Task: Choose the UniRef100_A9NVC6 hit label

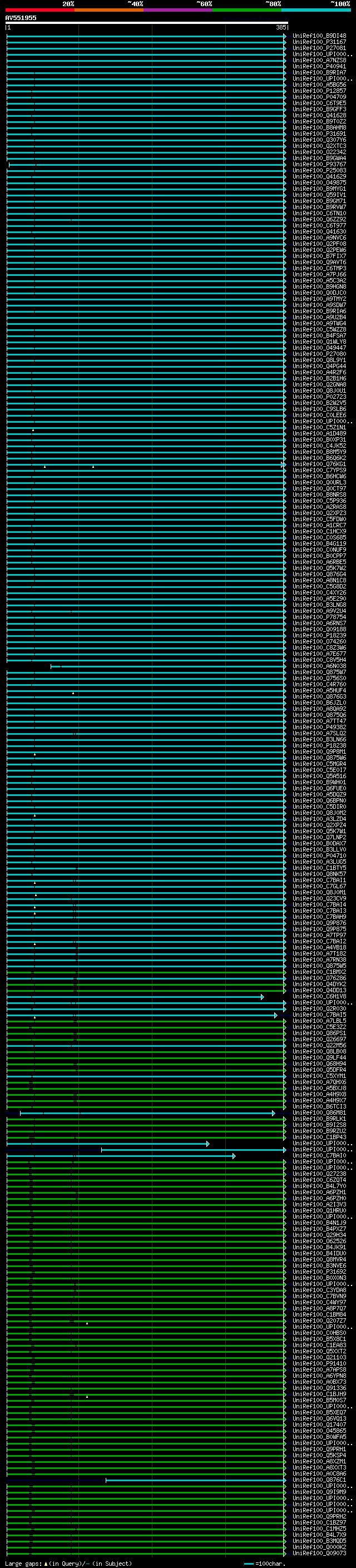Action: coord(319,238)
